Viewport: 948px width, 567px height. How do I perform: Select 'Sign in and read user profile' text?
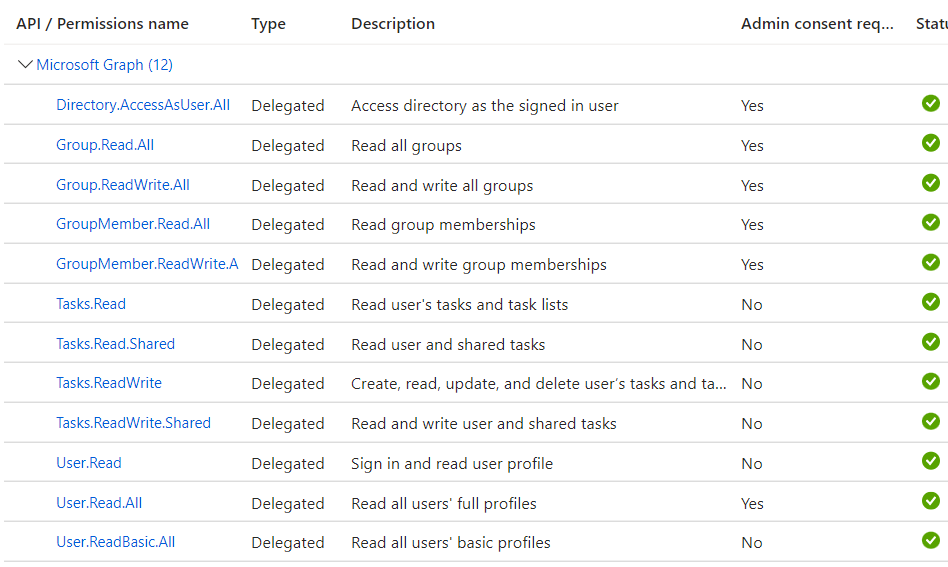coord(452,464)
